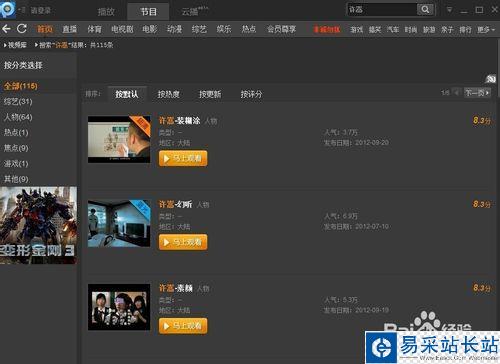The image size is (500, 364).
Task: Open the title link 许嵩-幻听
Action: 175,204
